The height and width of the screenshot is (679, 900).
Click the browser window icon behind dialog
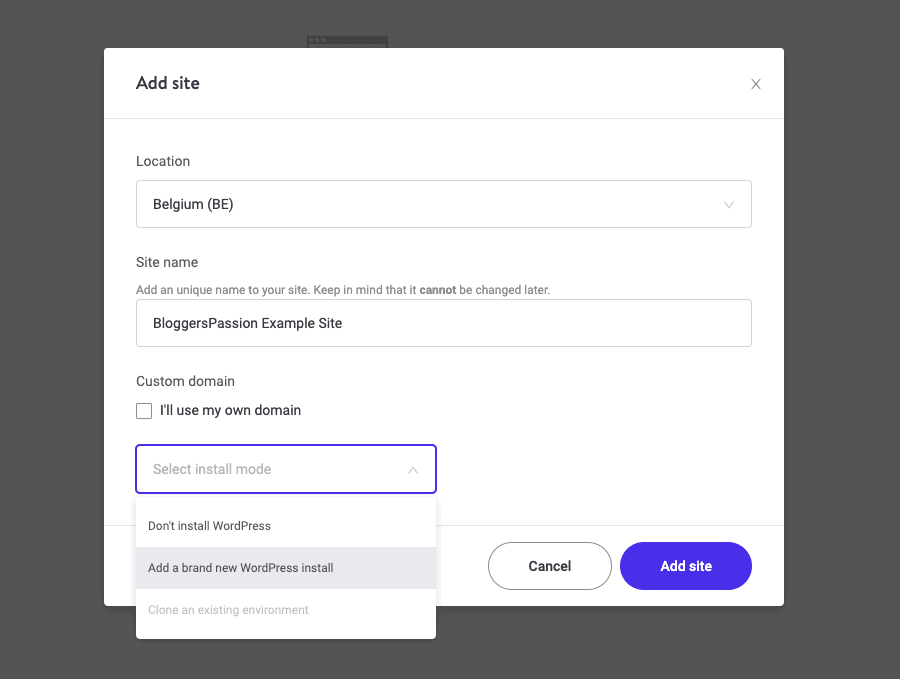click(347, 41)
